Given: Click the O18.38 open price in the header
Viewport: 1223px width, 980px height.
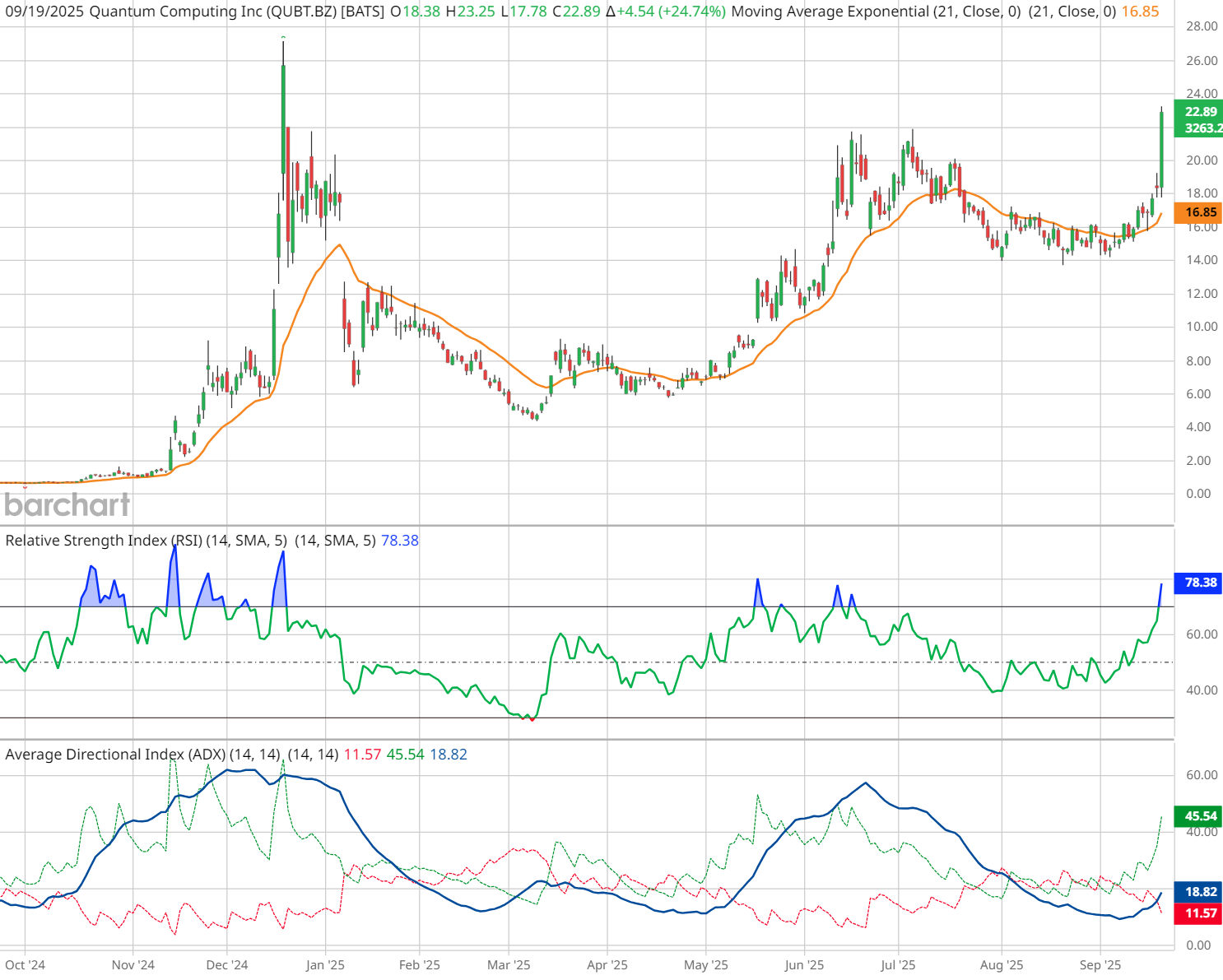Looking at the screenshot, I should (x=415, y=12).
